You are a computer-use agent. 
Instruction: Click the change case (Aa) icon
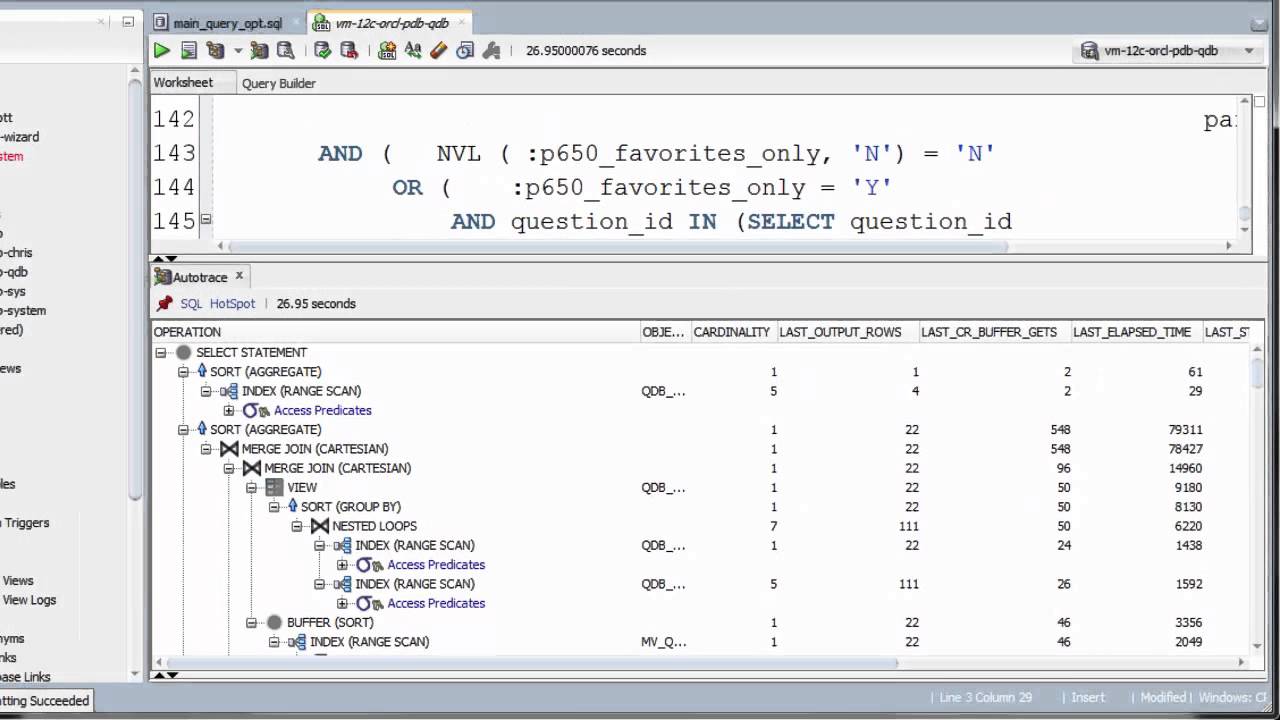tap(413, 50)
